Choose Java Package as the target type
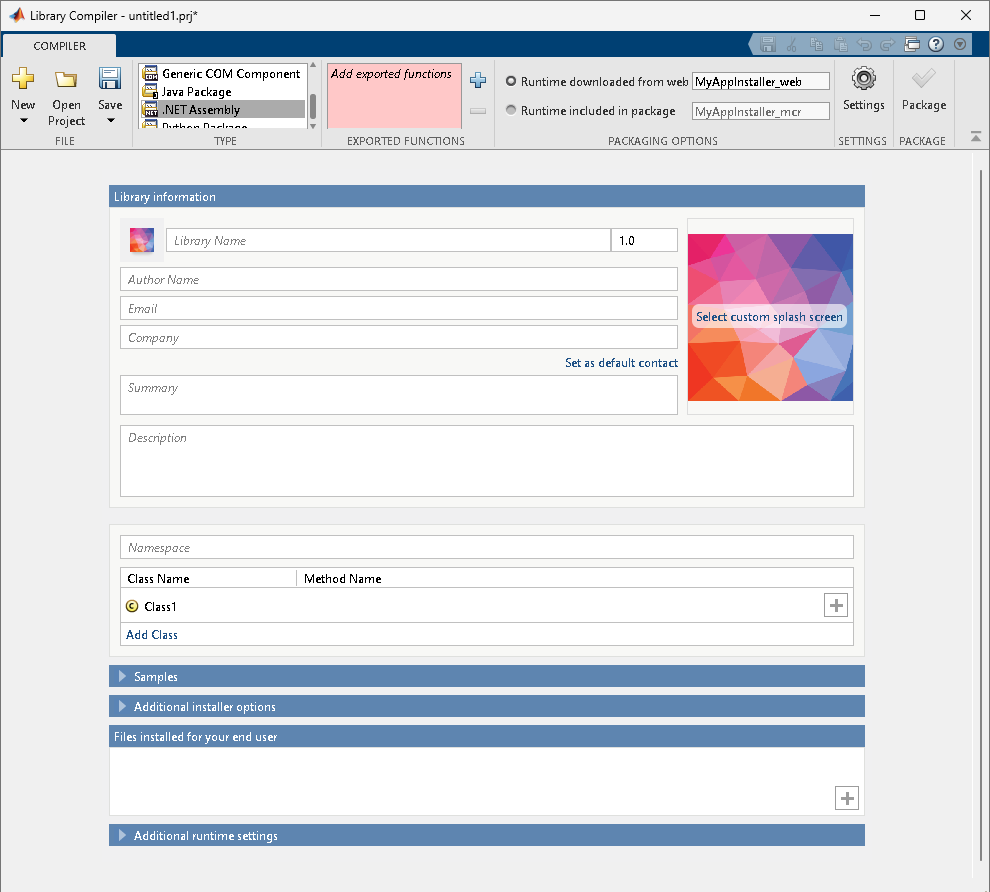The height and width of the screenshot is (892, 990). 196,92
